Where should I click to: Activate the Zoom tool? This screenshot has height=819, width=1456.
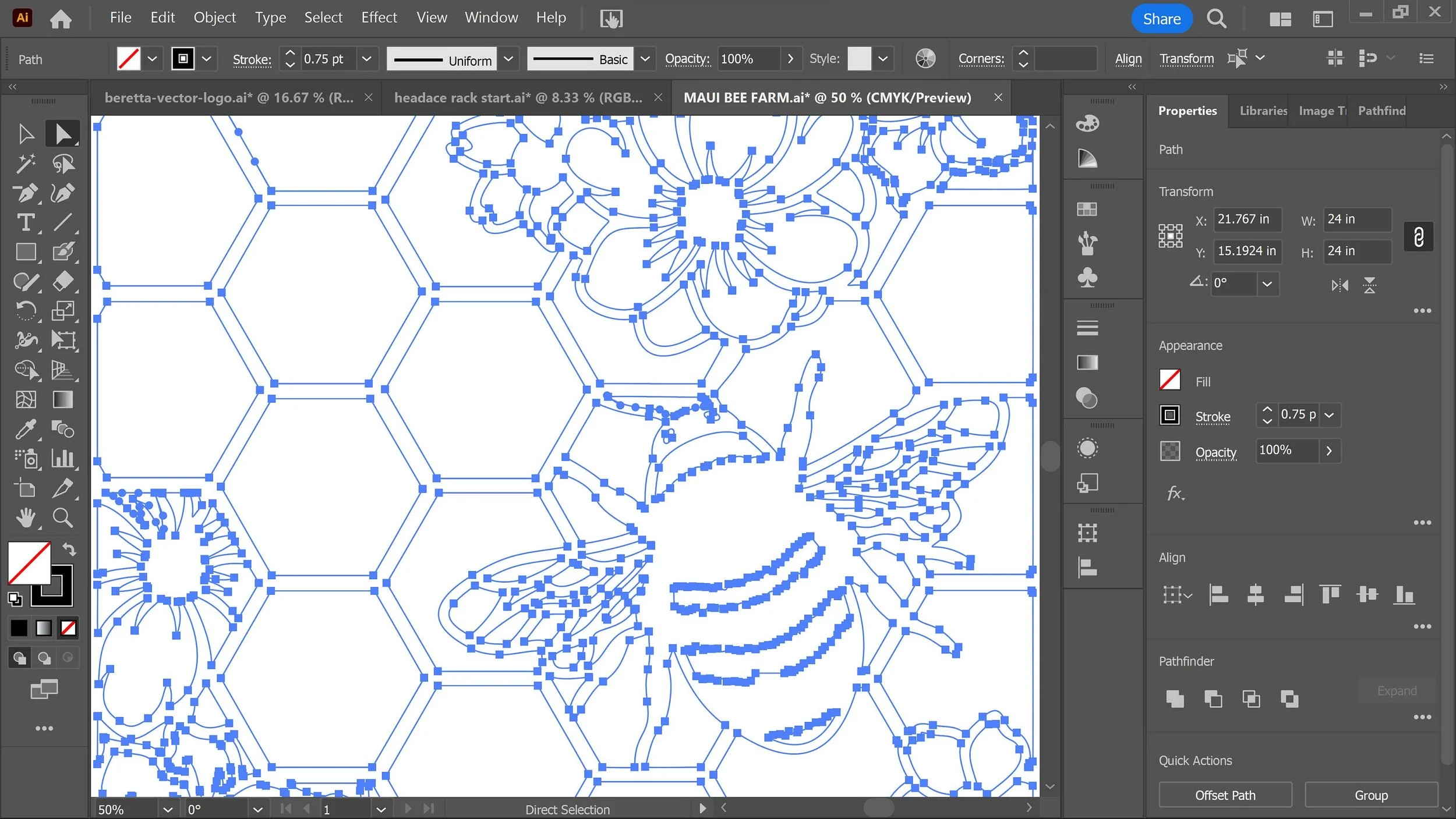point(62,517)
